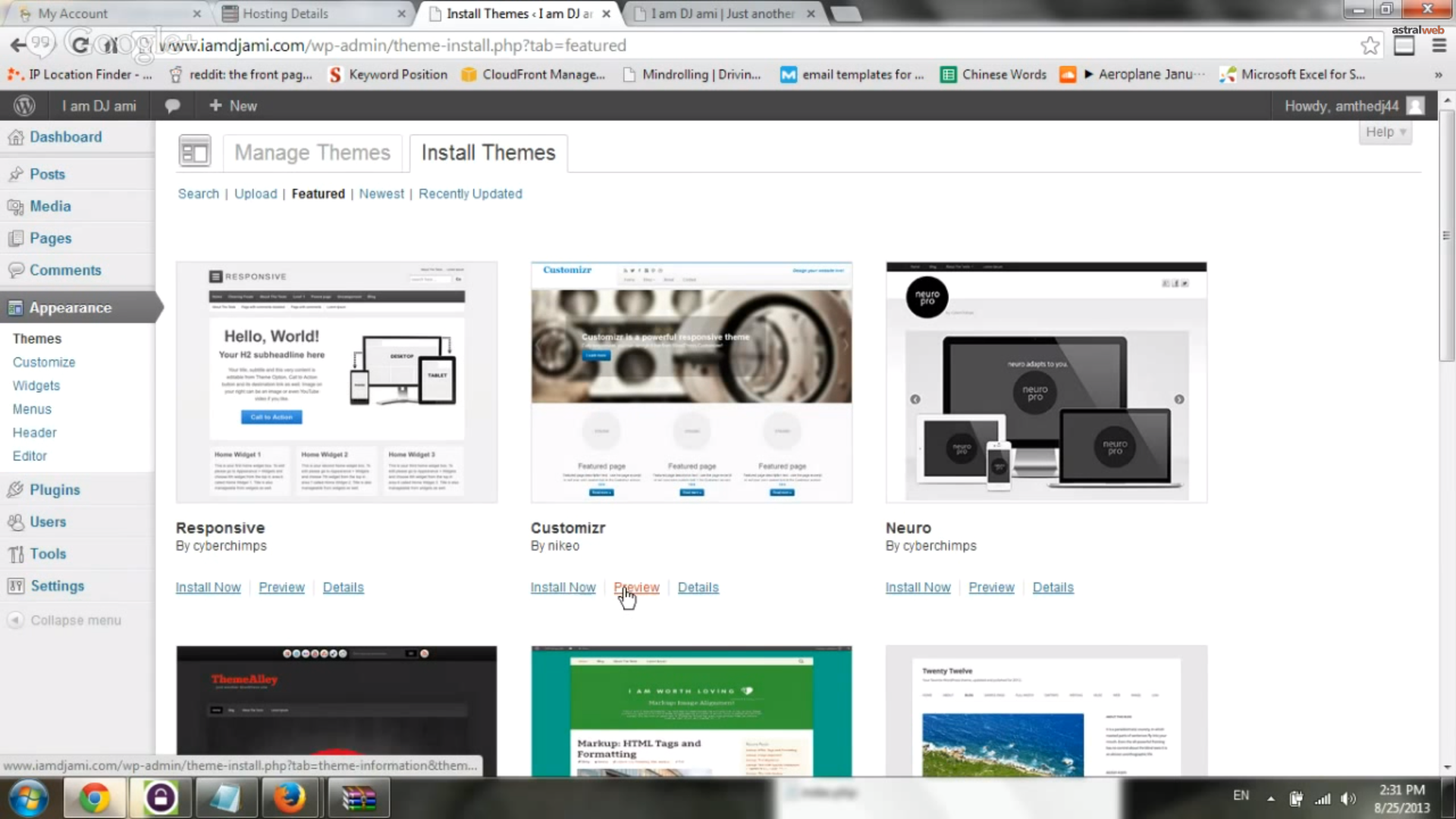Click the Twenty Twelve theme thumbnail
The width and height of the screenshot is (1456, 819).
click(x=1046, y=711)
